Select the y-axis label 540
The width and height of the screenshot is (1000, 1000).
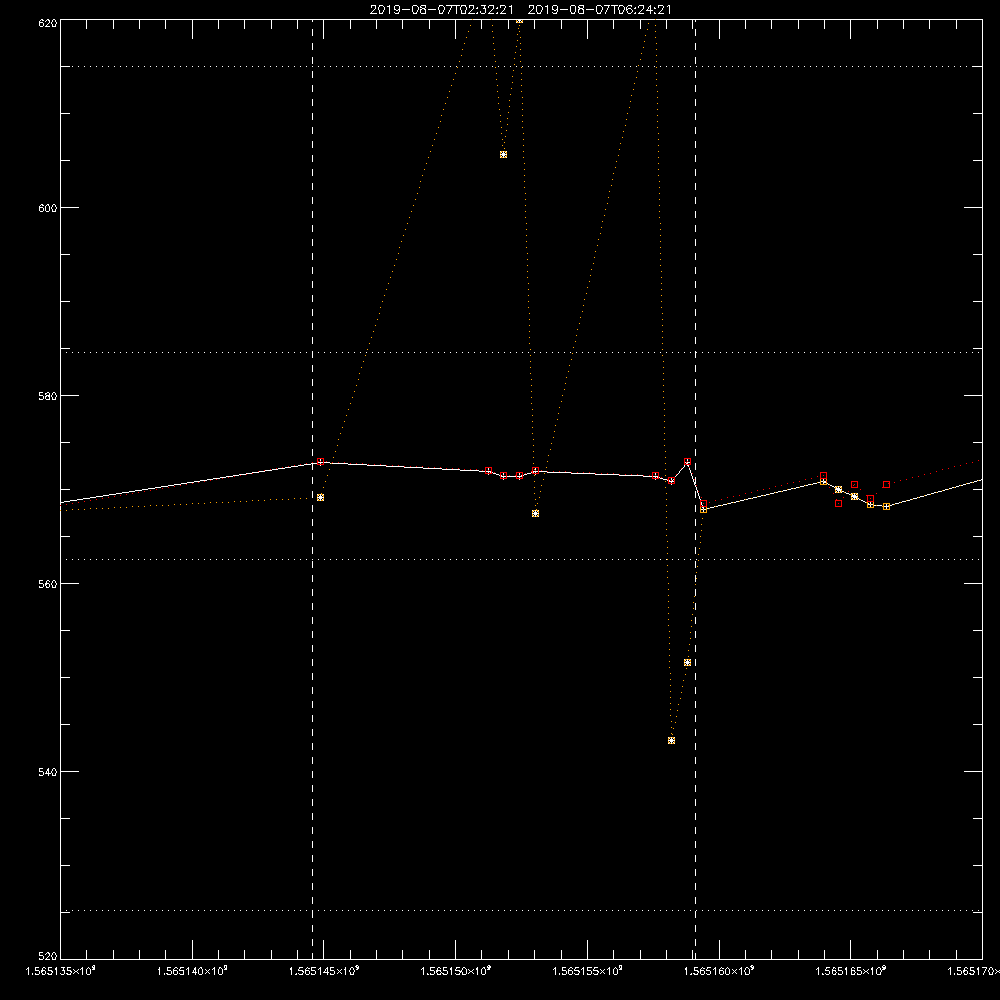(x=48, y=772)
